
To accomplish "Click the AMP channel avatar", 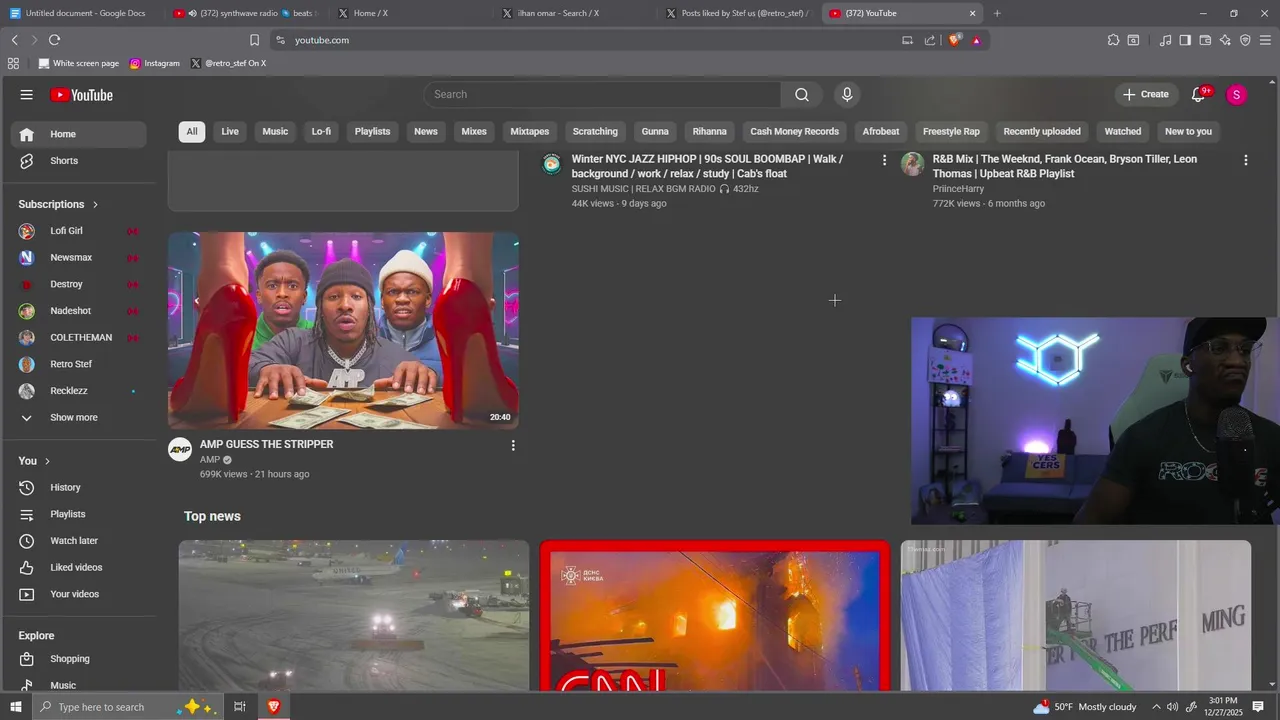I will tap(180, 450).
